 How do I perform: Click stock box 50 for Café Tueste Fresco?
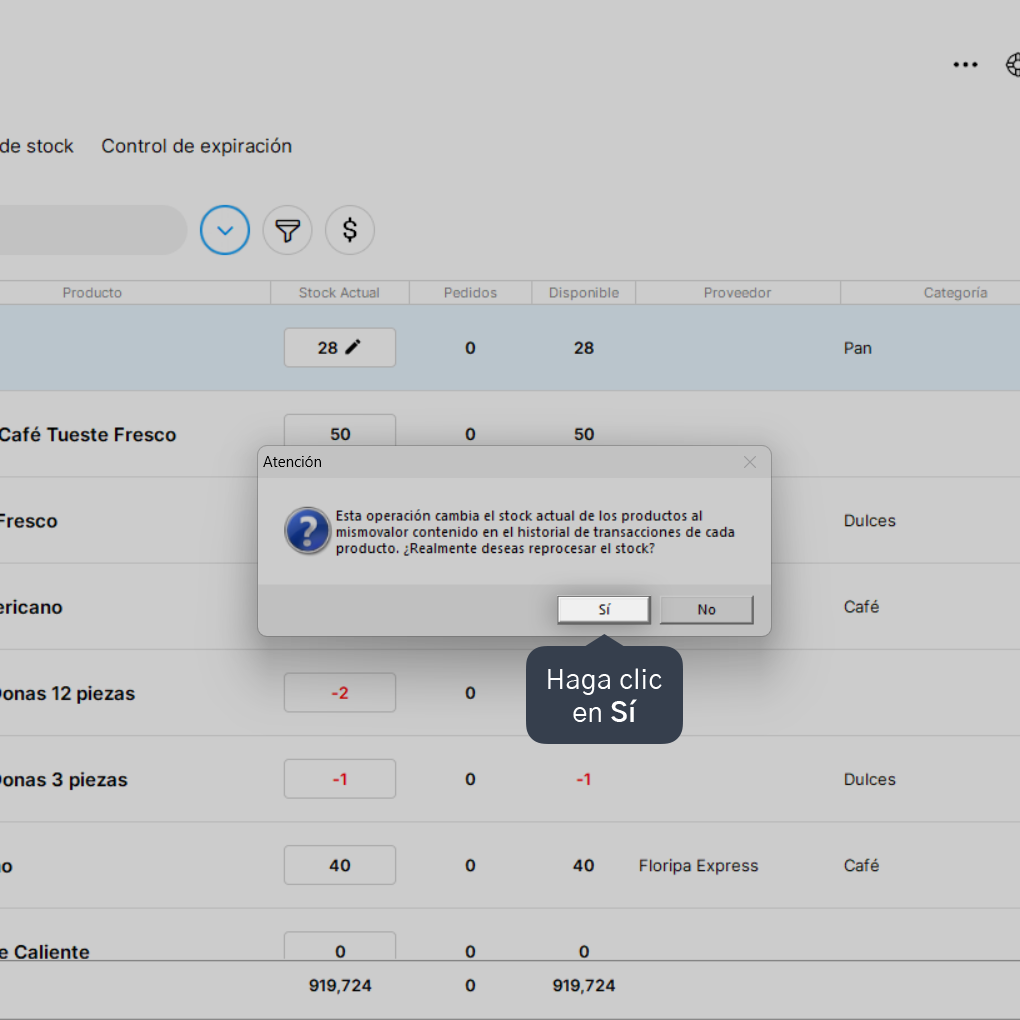340,431
